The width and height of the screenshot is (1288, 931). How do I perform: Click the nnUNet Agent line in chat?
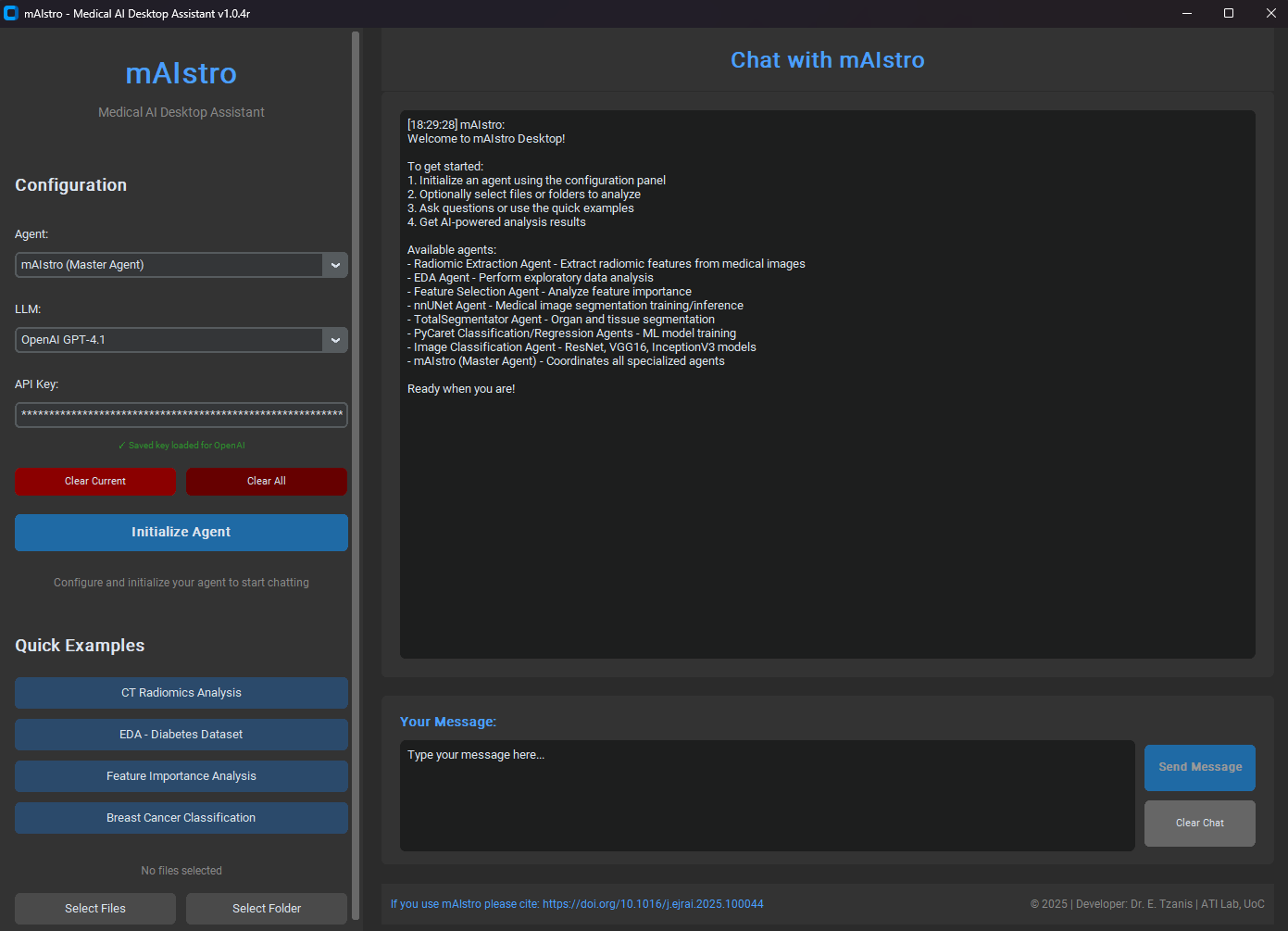point(575,306)
